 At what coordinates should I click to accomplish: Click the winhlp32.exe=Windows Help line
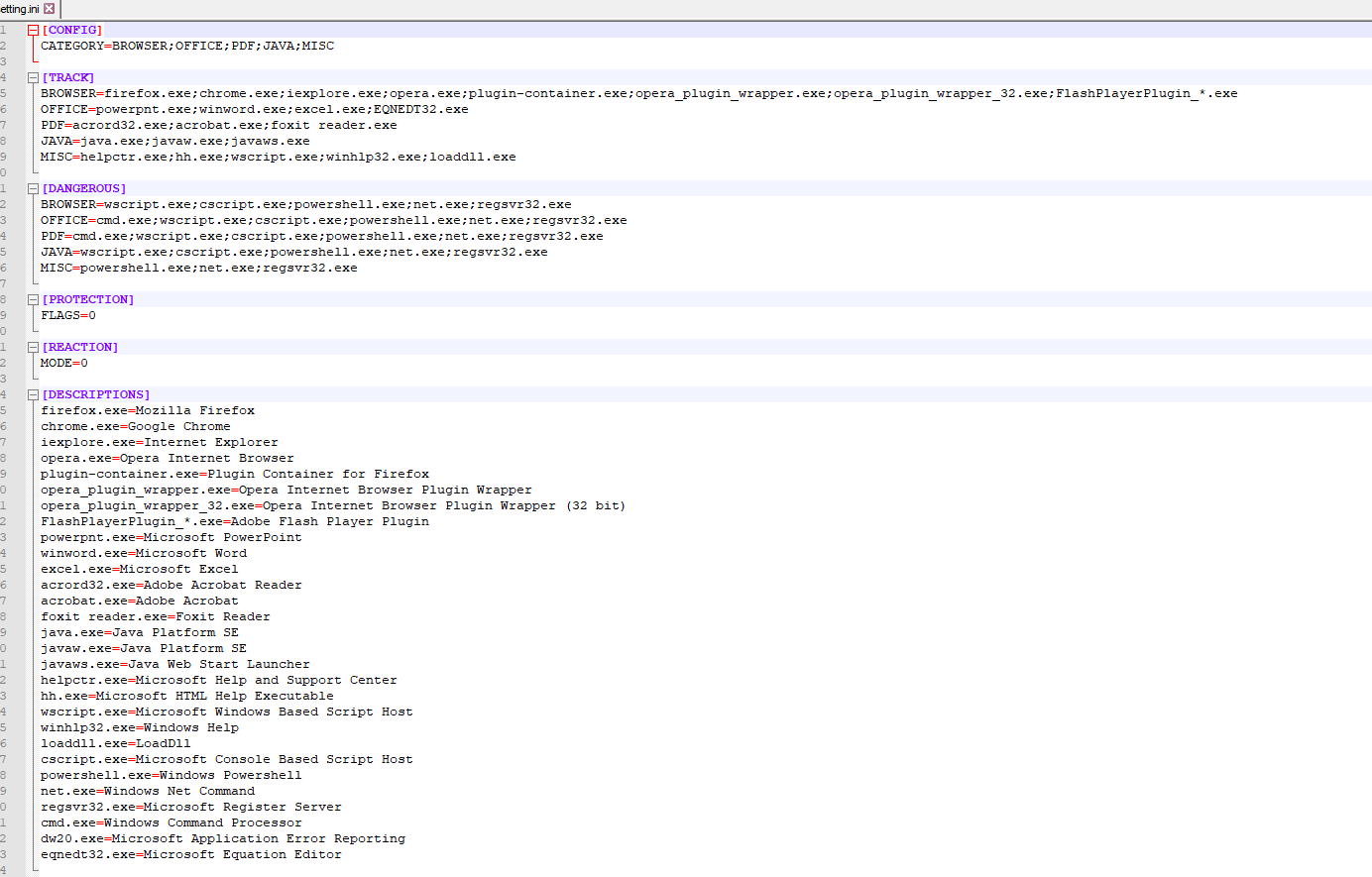pos(140,727)
